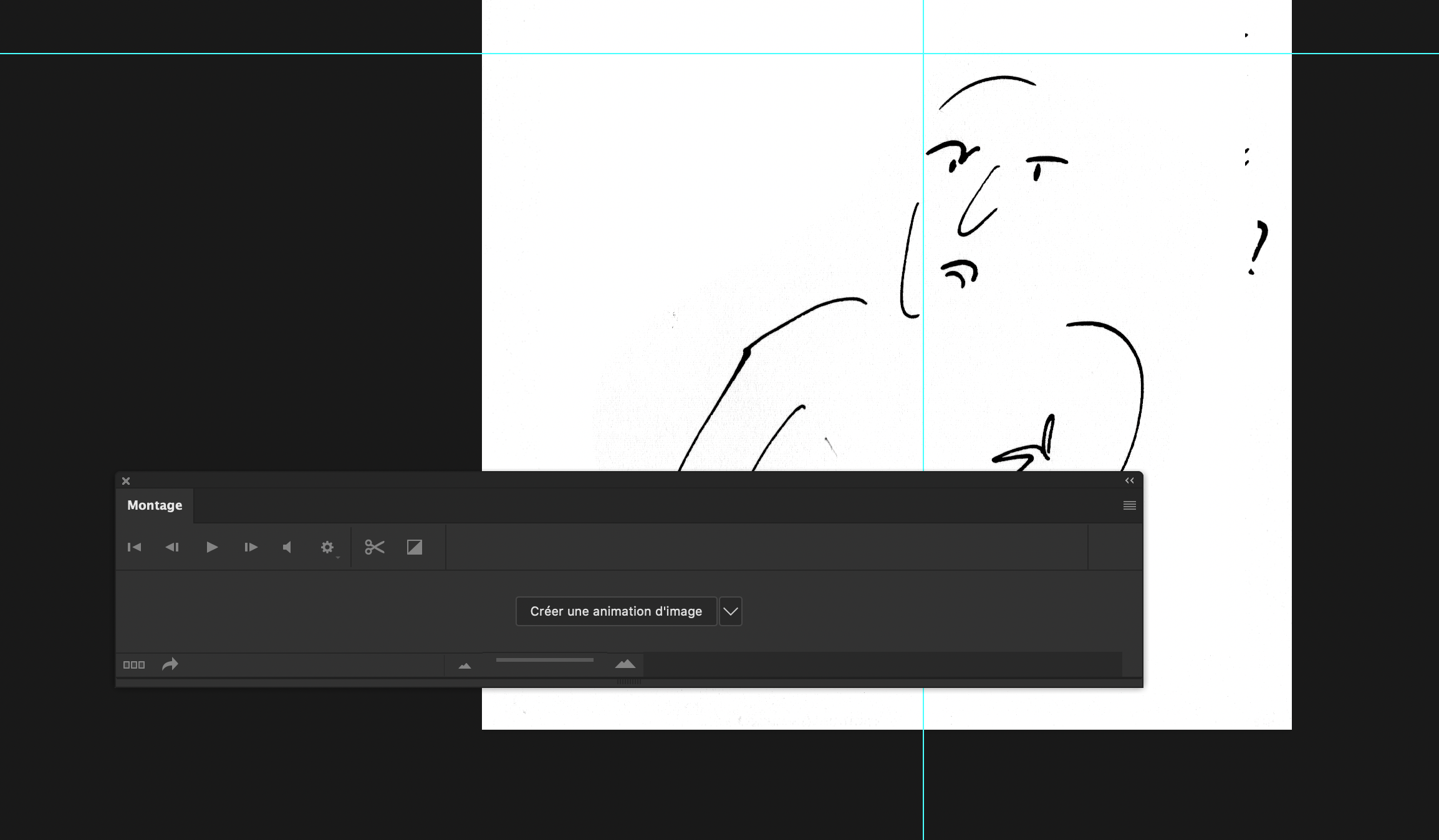This screenshot has height=840, width=1439.
Task: Close the Montage panel with the X
Action: [126, 480]
